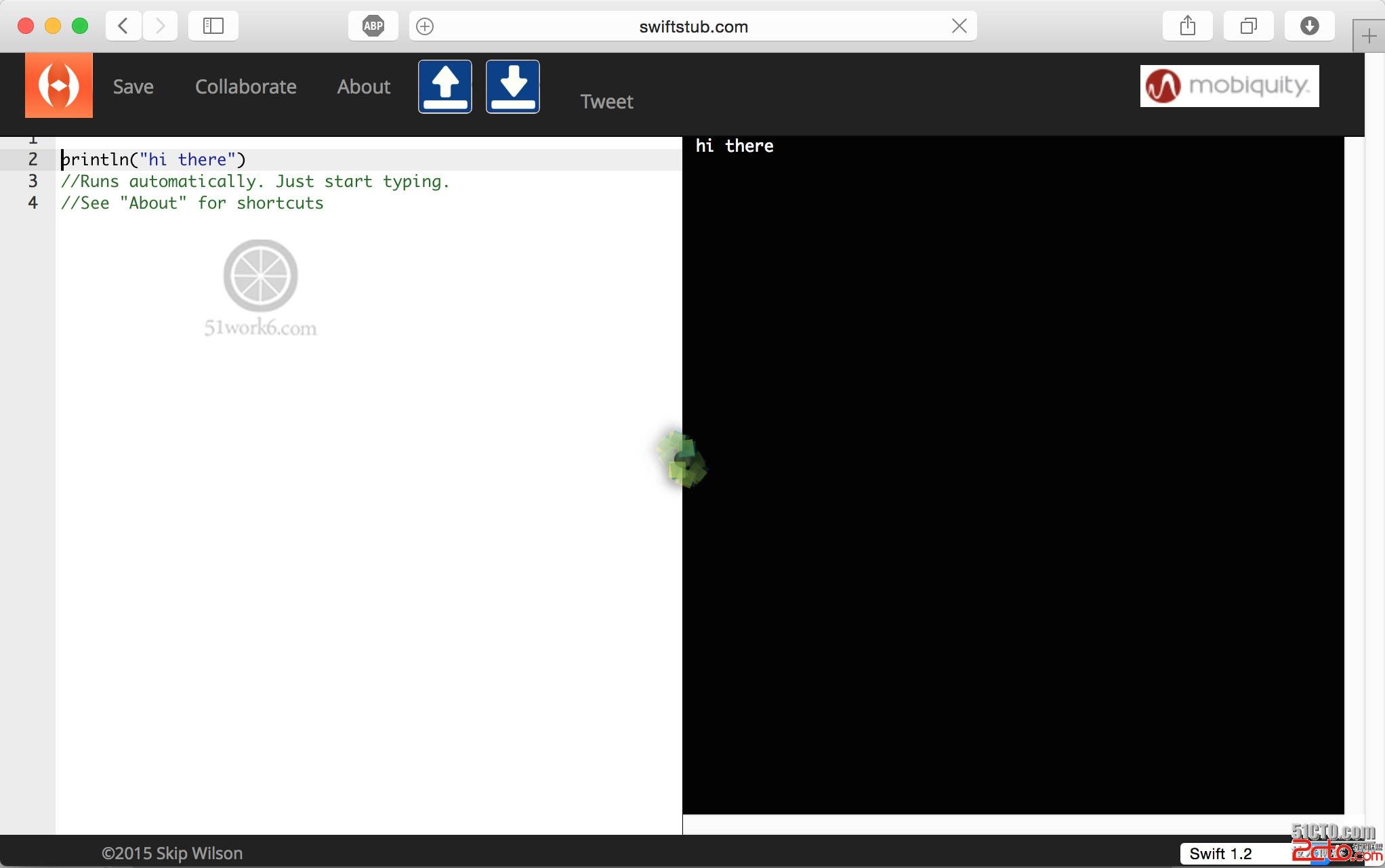Open the AdBlock Plus extension icon
The image size is (1385, 868).
point(373,26)
